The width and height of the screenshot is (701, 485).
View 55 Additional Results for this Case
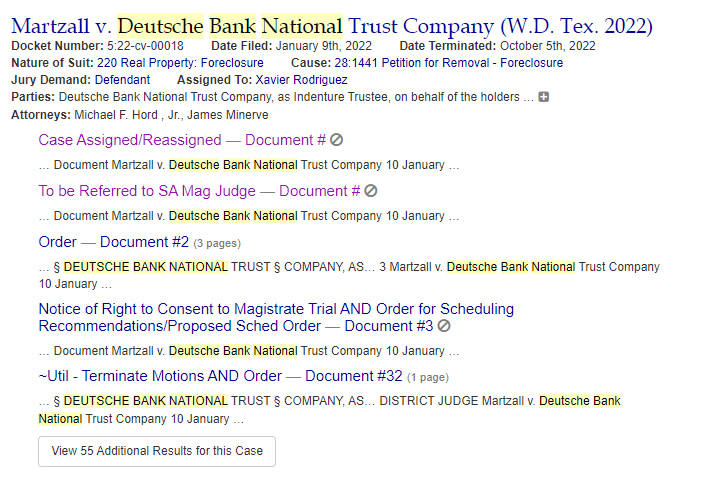tap(157, 451)
